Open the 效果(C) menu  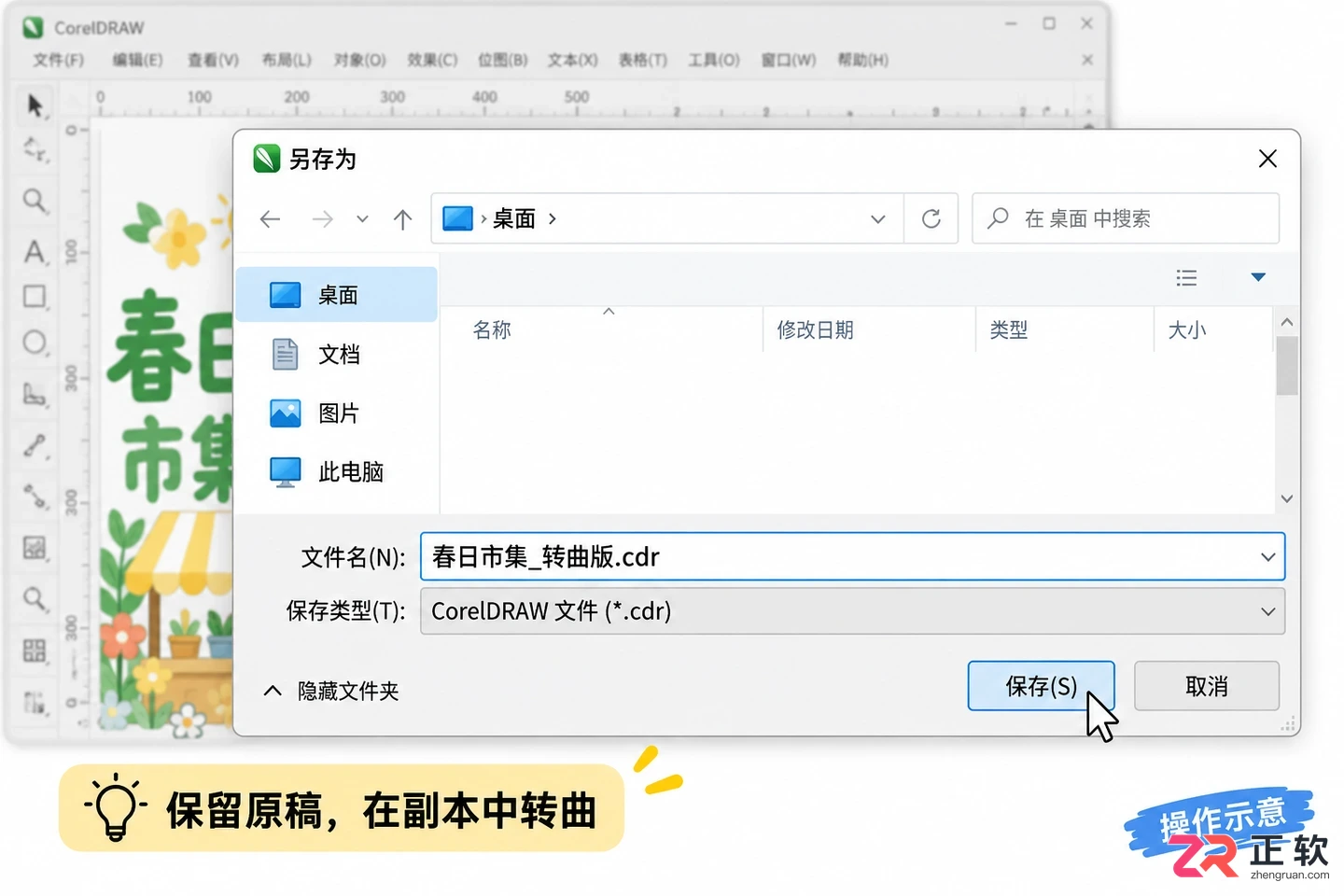432,60
